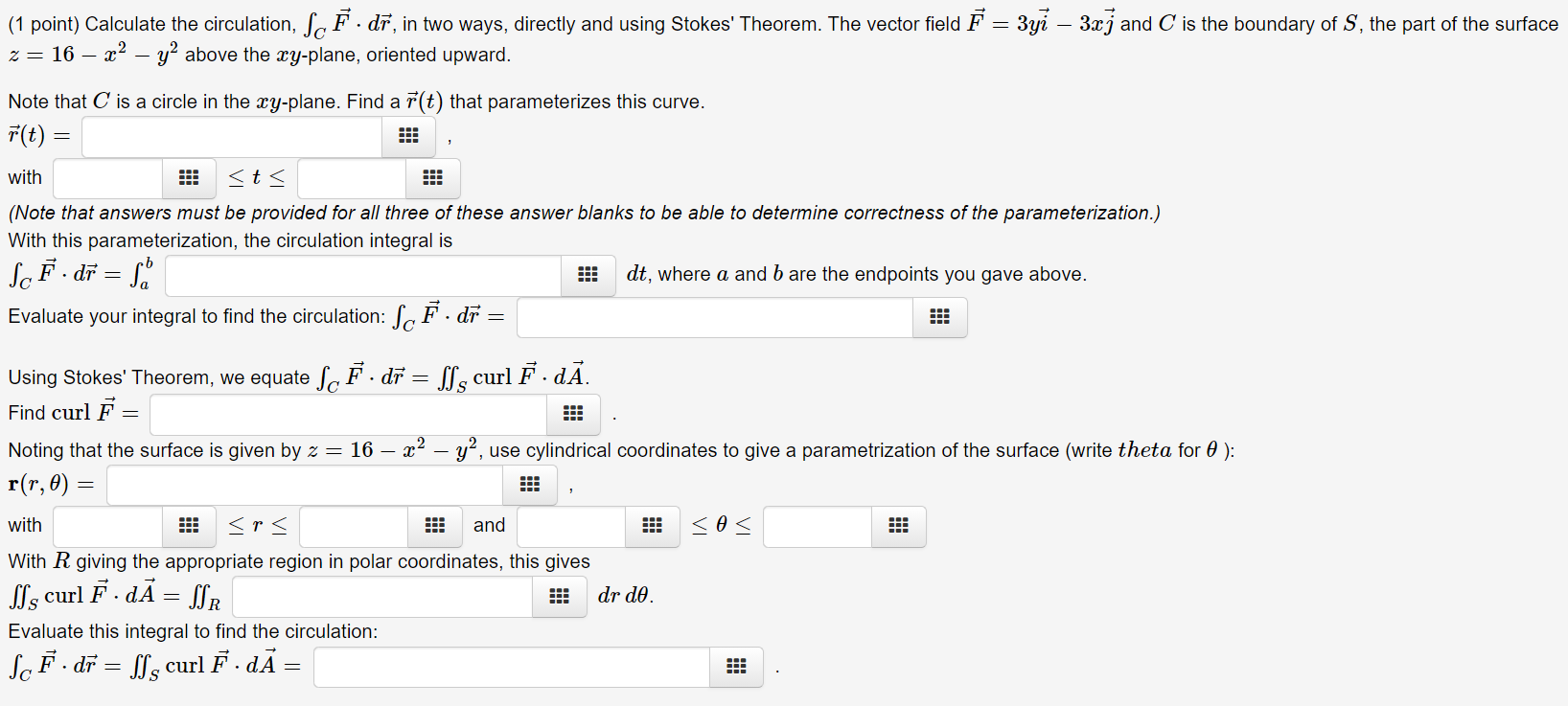Open equation editor for the lower theta bound
The width and height of the screenshot is (1568, 706).
tap(653, 526)
